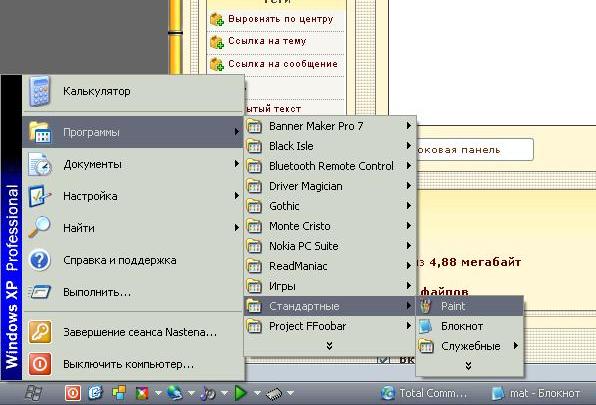
Task: Click the Paint brushes icon
Action: [x=426, y=306]
